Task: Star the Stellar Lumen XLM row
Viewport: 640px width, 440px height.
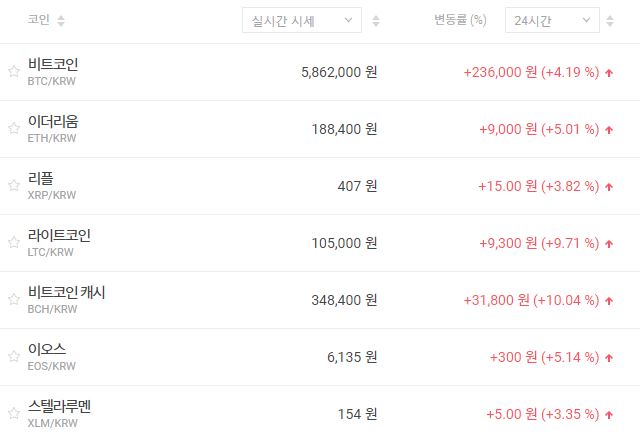Action: tap(14, 414)
